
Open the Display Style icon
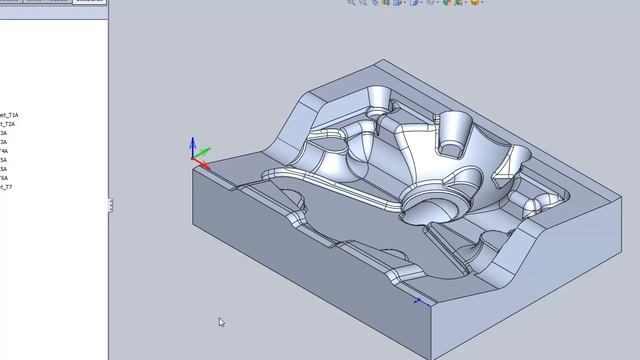pyautogui.click(x=415, y=2)
